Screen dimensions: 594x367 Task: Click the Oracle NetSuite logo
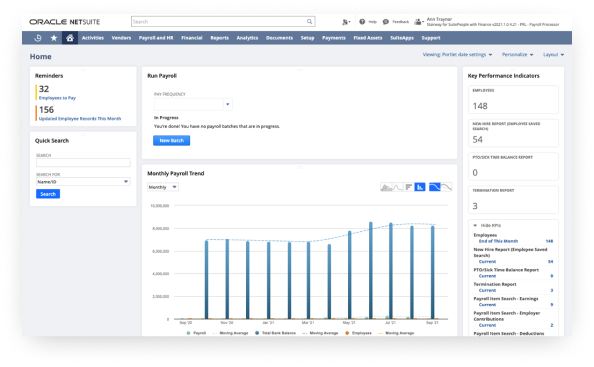65,22
